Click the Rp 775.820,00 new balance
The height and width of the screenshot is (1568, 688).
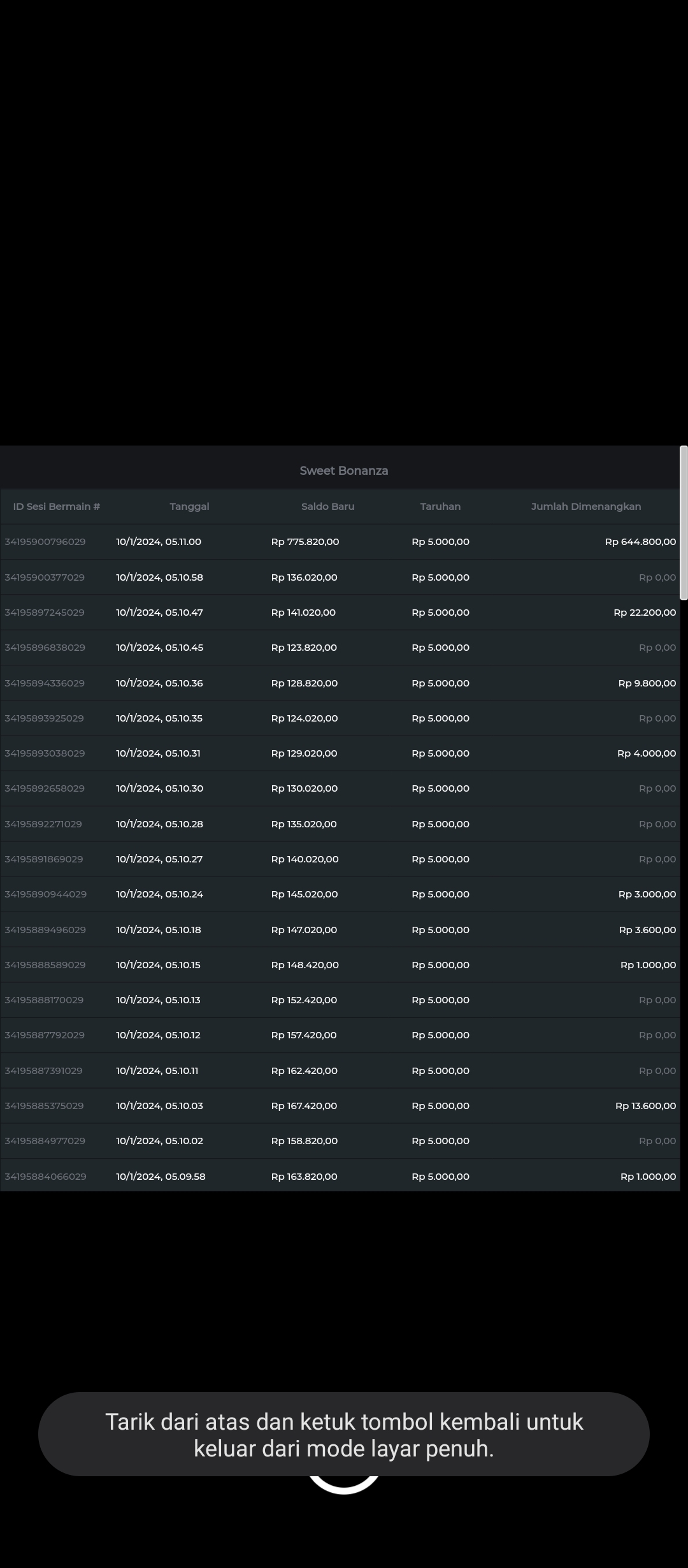point(305,542)
